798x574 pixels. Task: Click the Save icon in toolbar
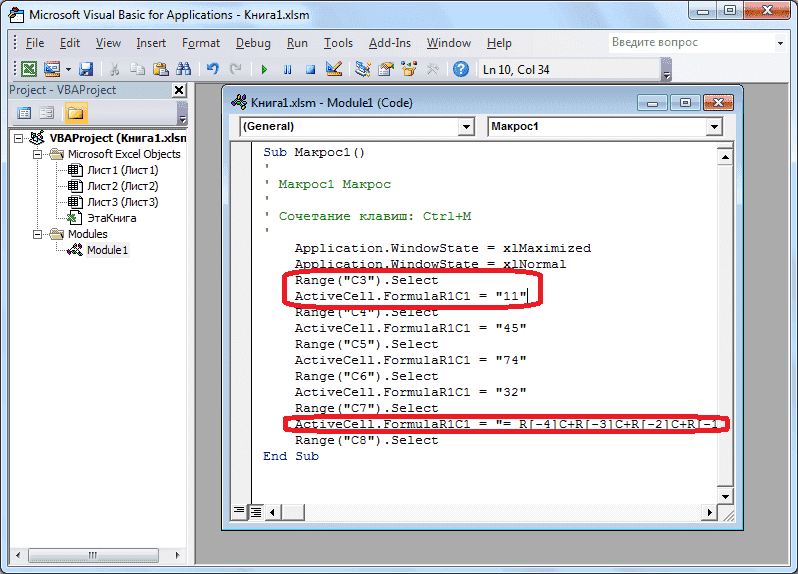(86, 70)
